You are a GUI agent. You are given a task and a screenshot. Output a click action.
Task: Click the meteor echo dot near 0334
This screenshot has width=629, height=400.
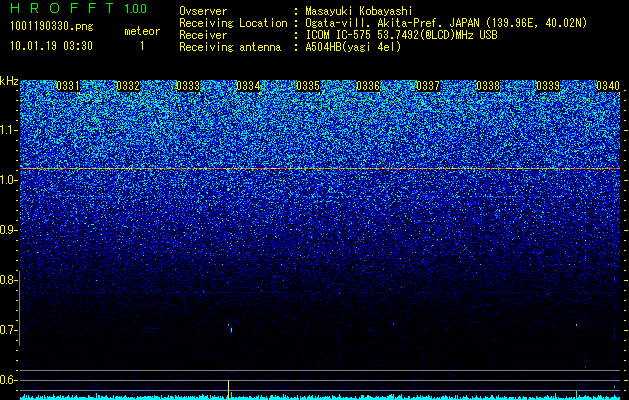[230, 328]
